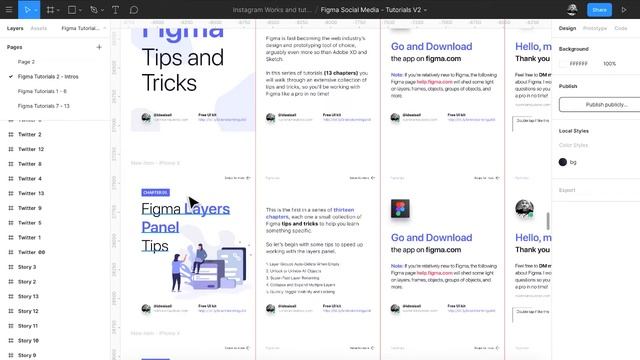Click the bg local style swatch
640x360 pixels.
[562, 162]
